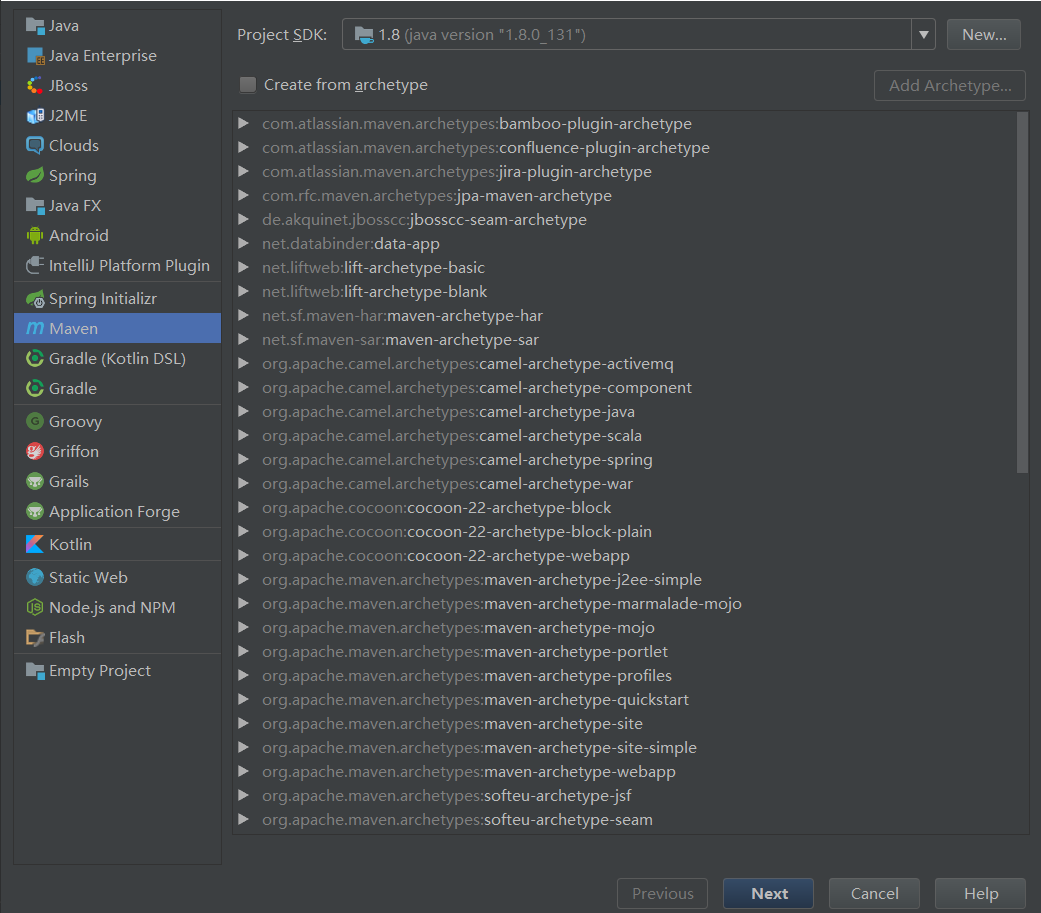The image size is (1041, 913).
Task: Select cocoon-22-archetype-block-plain entry
Action: (457, 532)
